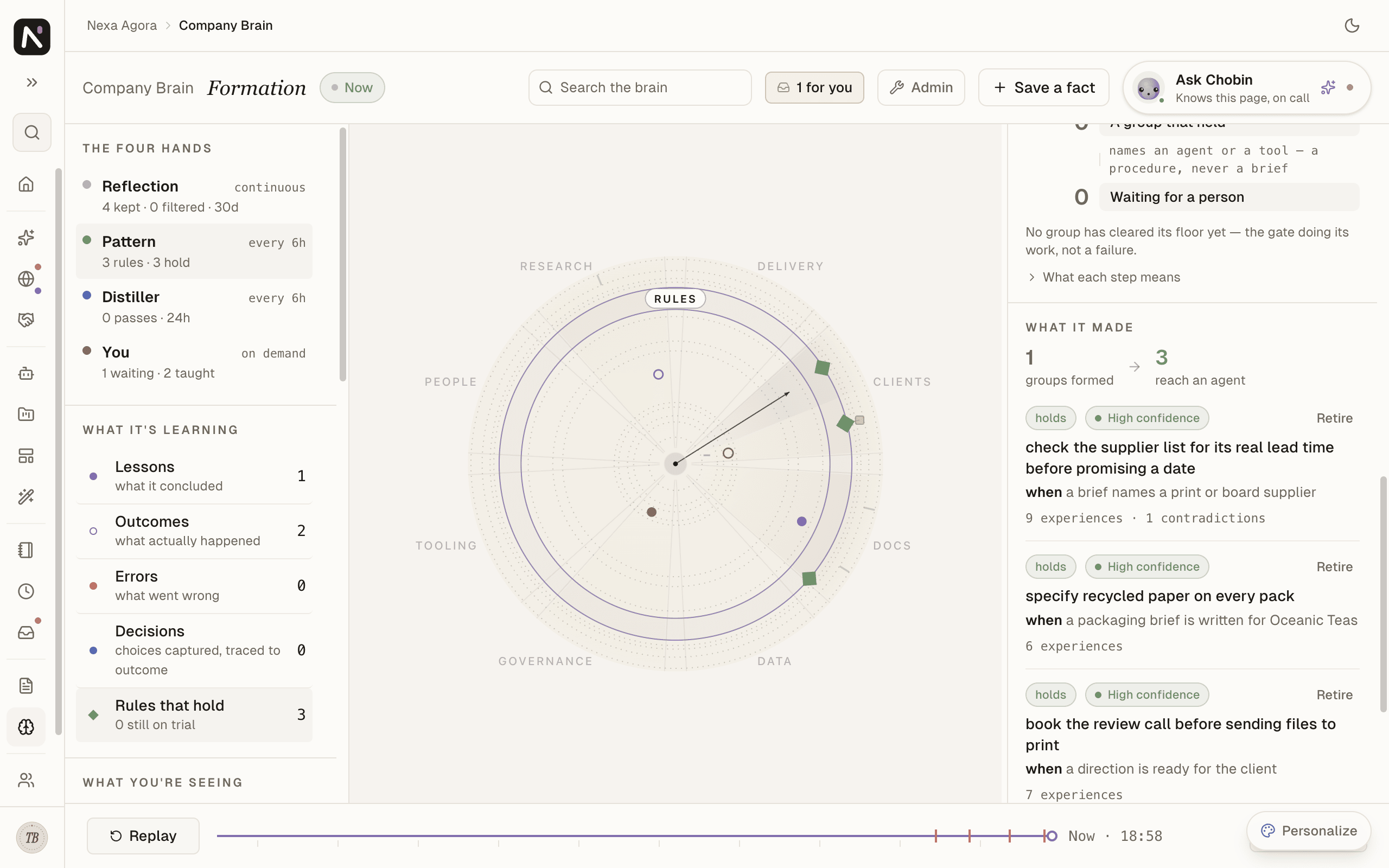Retire the book the review call rule
The width and height of the screenshot is (1389, 868).
1335,694
